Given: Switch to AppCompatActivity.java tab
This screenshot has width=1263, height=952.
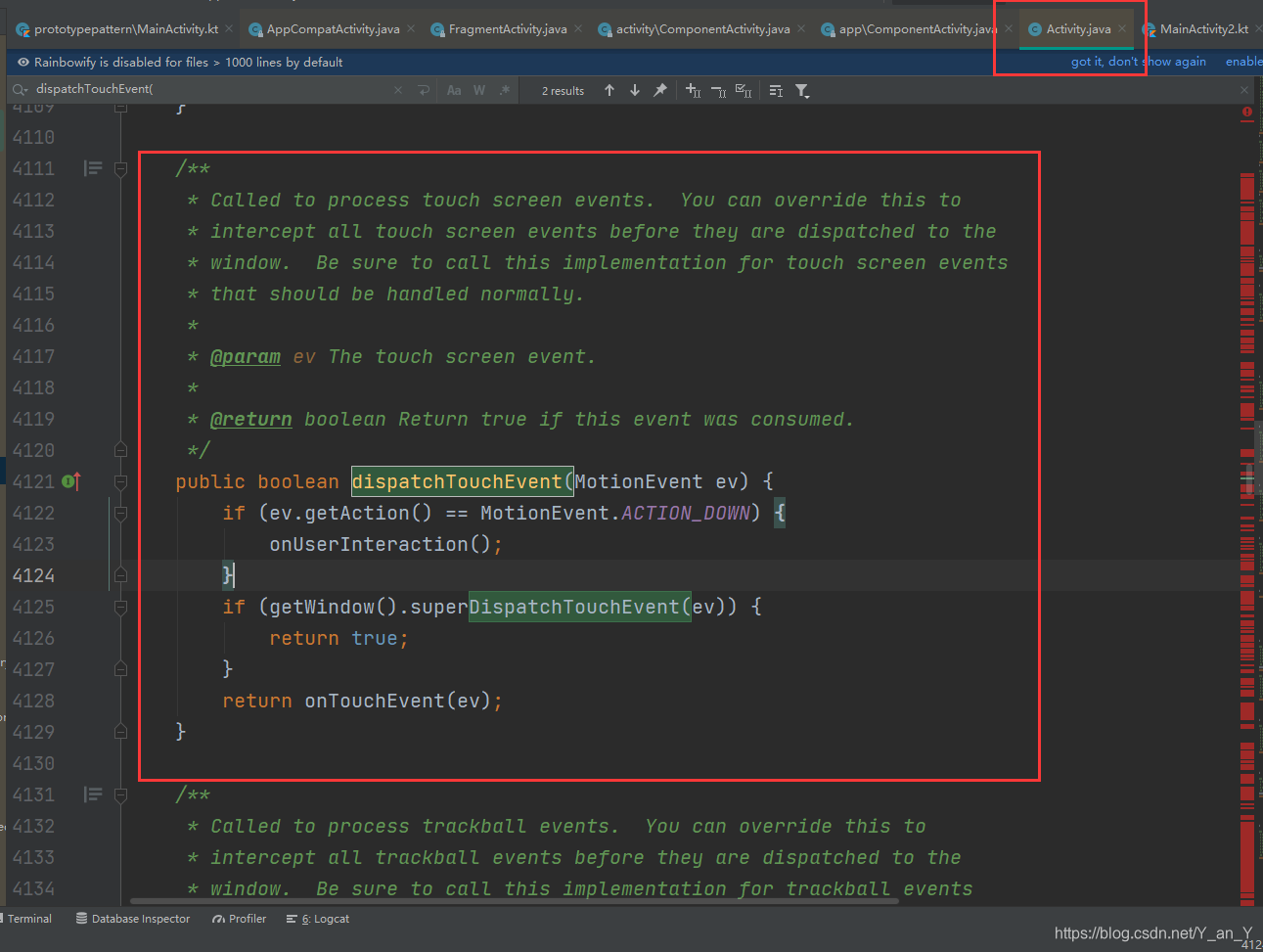Looking at the screenshot, I should [x=333, y=29].
